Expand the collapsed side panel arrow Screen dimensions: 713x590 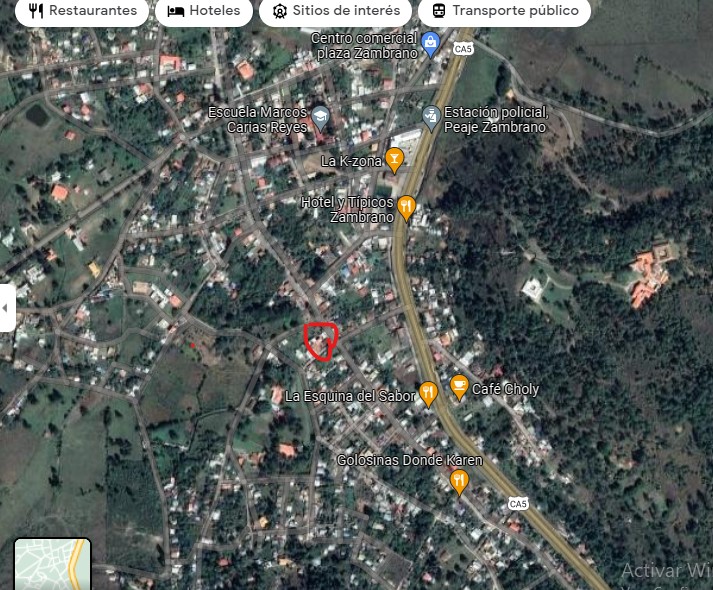tap(6, 308)
